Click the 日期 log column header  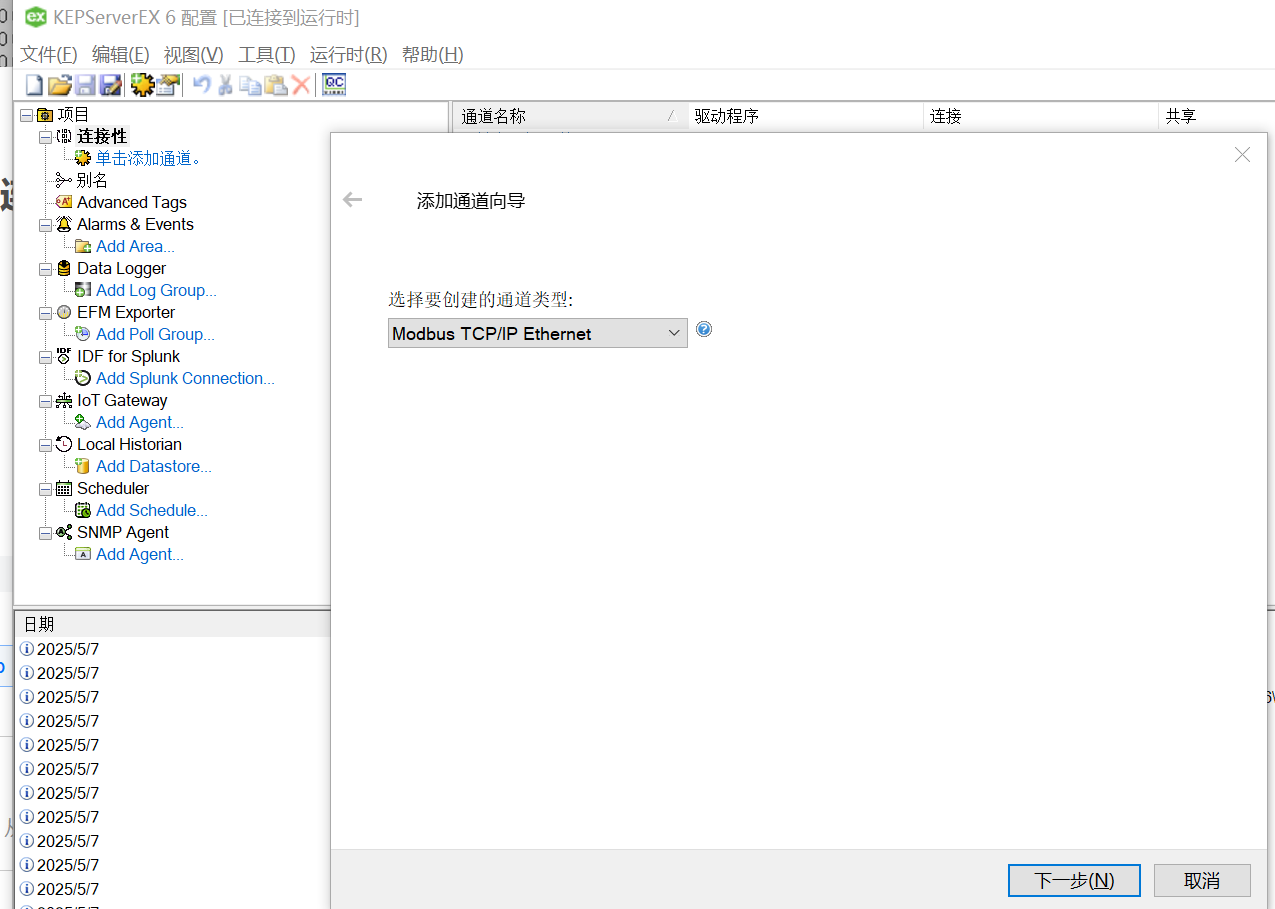[x=172, y=624]
